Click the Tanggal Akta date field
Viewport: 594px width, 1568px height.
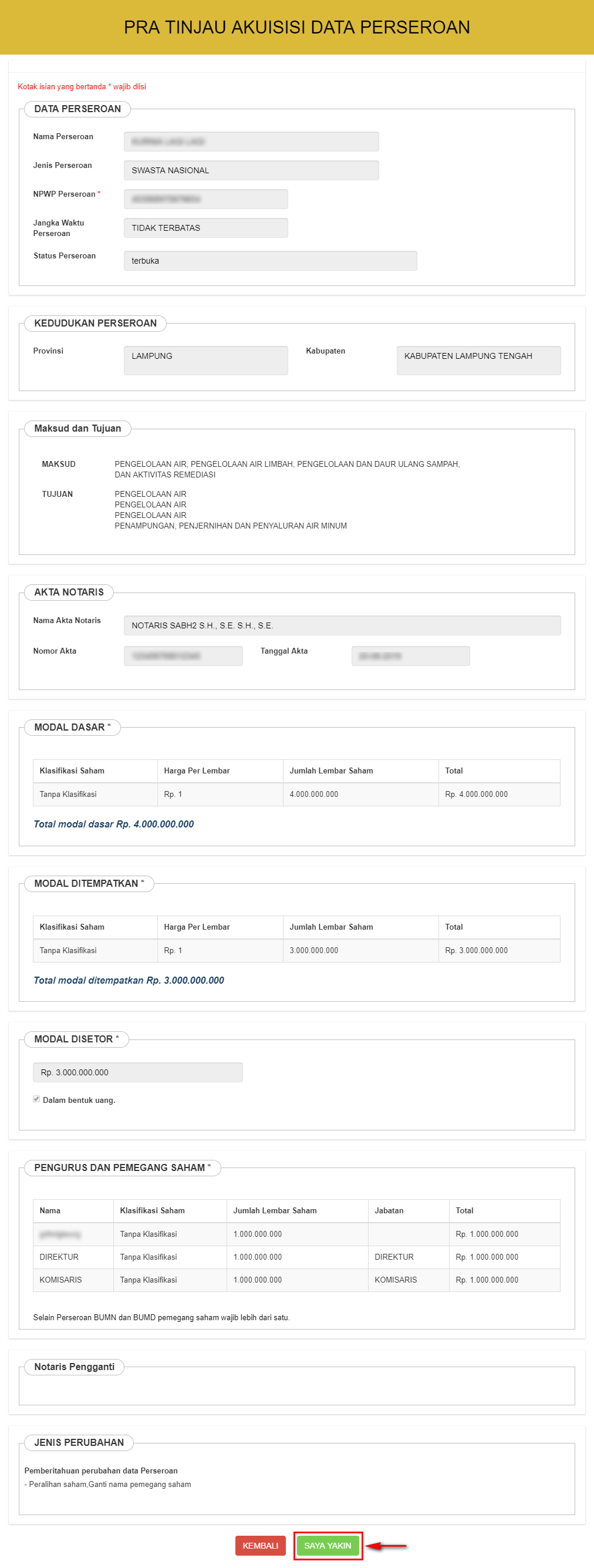click(410, 655)
